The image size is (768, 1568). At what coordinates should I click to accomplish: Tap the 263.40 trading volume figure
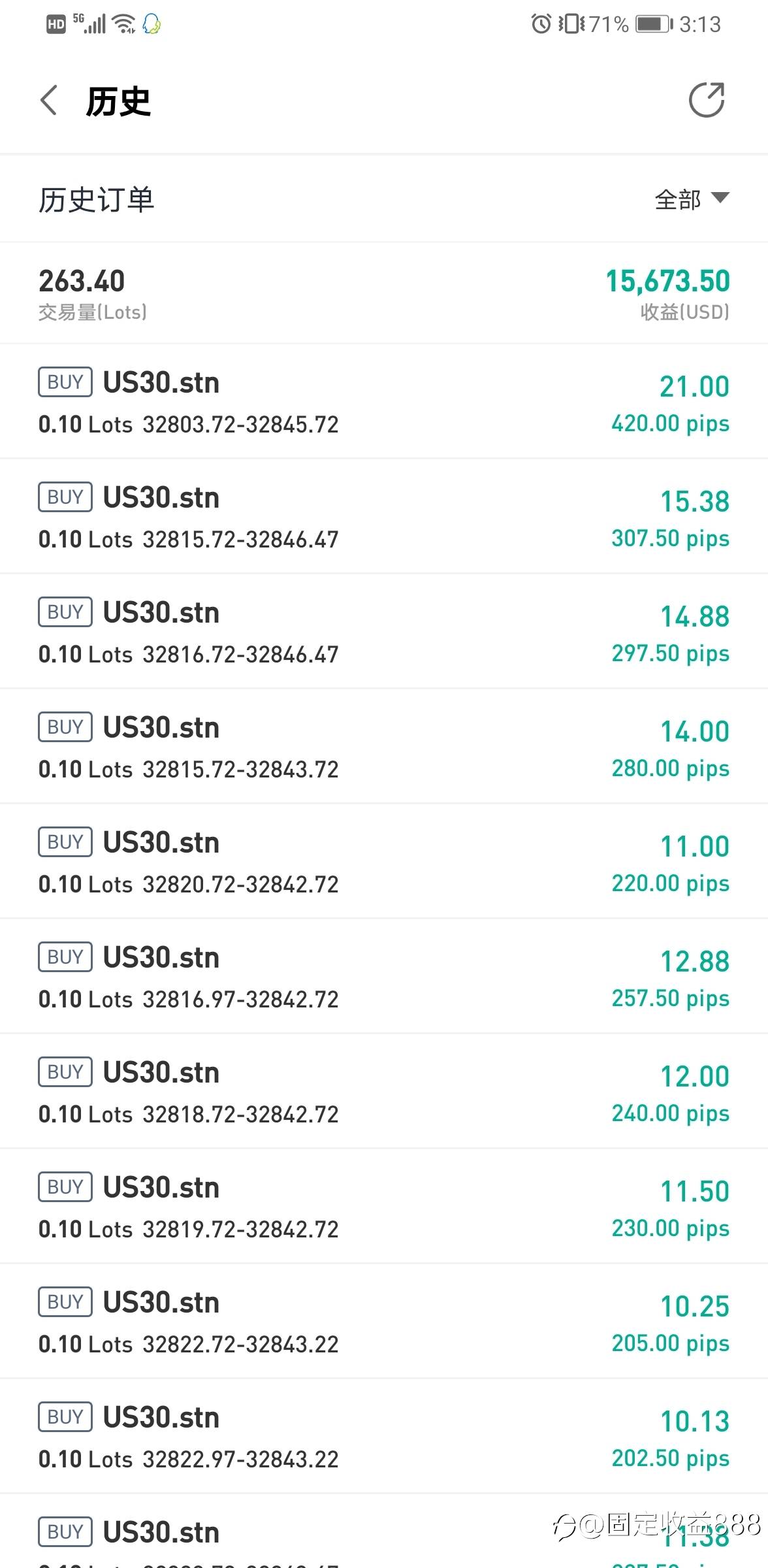(82, 282)
